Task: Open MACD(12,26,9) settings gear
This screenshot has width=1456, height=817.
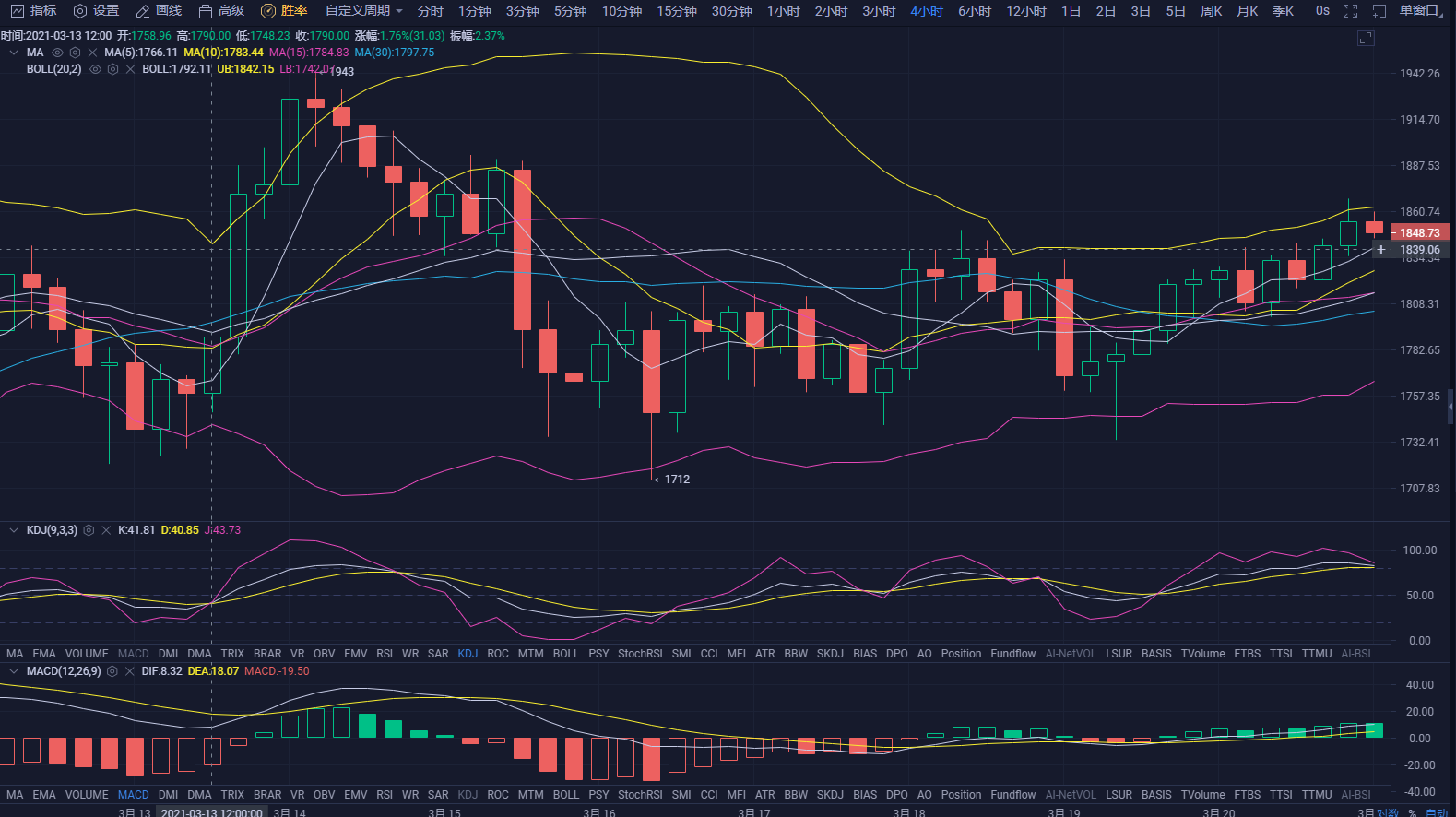Action: [x=112, y=671]
